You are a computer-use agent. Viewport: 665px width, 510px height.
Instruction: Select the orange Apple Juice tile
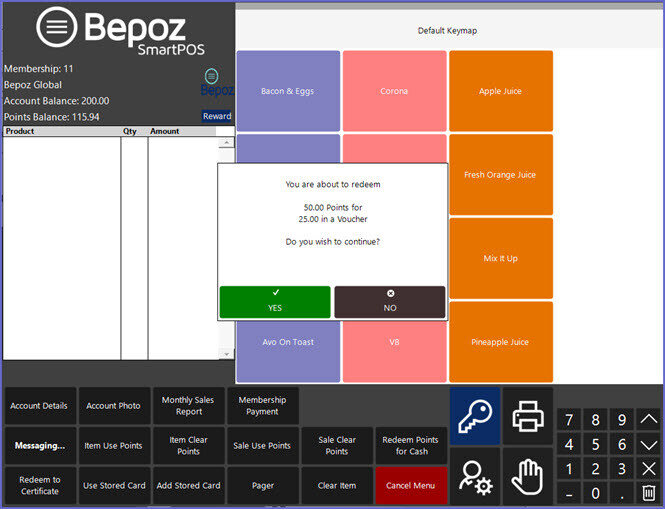500,92
